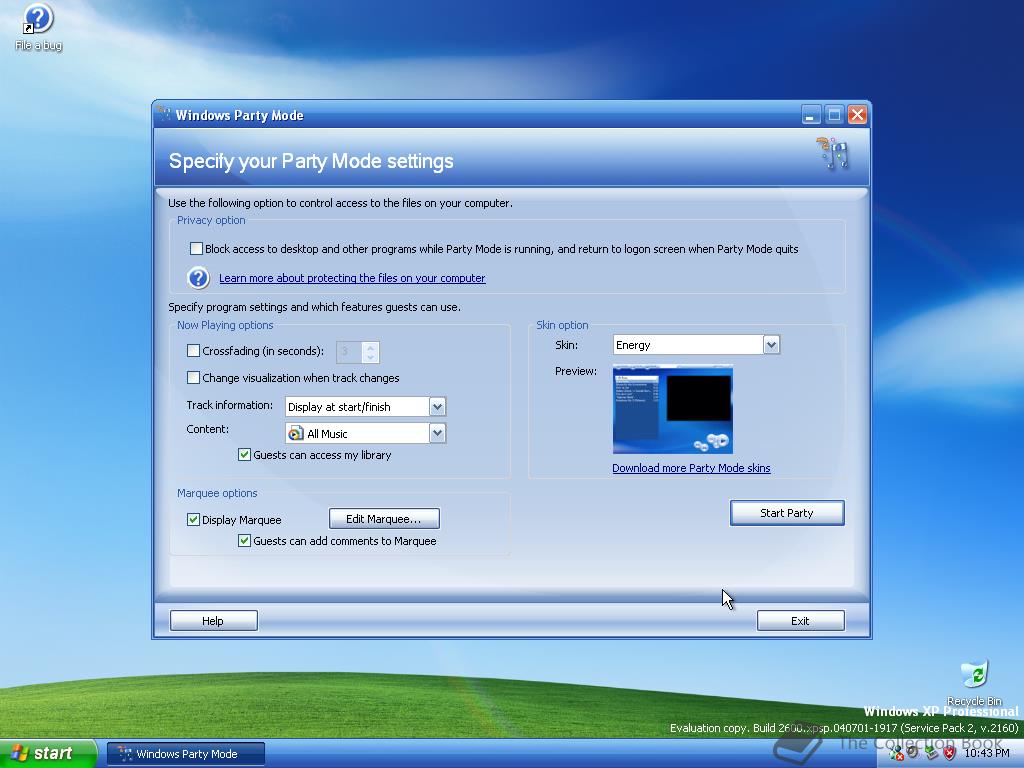Decrease crossfading seconds with down arrow
This screenshot has height=768, width=1024.
(370, 357)
